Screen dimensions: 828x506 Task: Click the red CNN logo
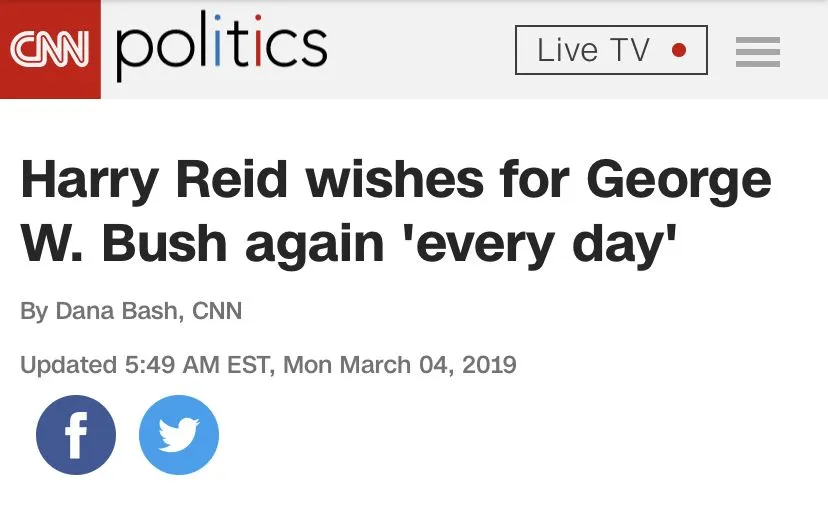click(50, 49)
